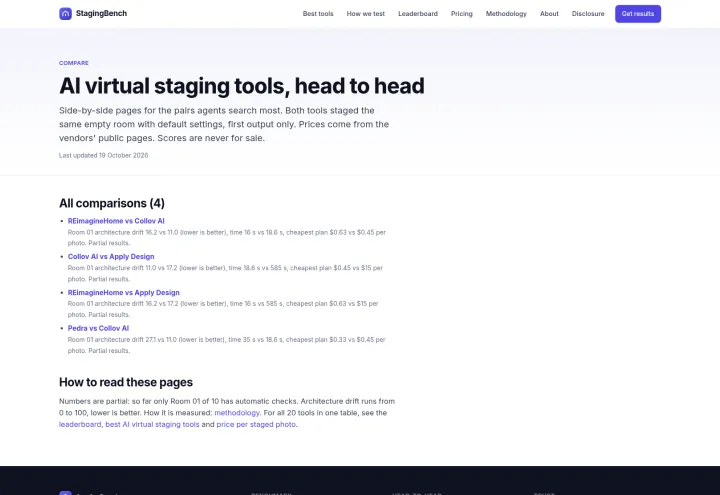Follow the methodology inline link
This screenshot has width=720, height=495.
pyautogui.click(x=237, y=413)
